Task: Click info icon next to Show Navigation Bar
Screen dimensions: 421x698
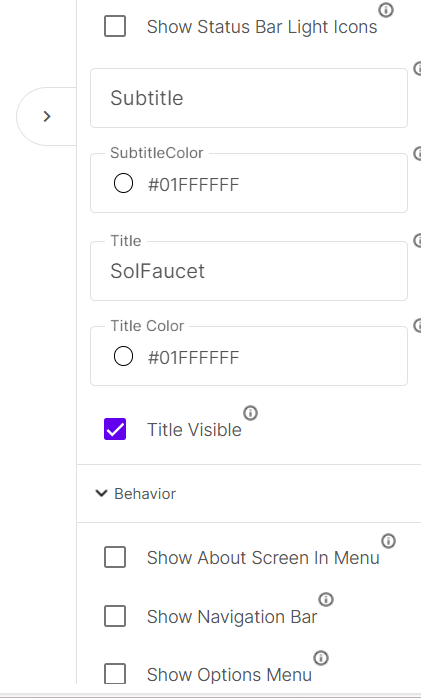Action: coord(326,600)
